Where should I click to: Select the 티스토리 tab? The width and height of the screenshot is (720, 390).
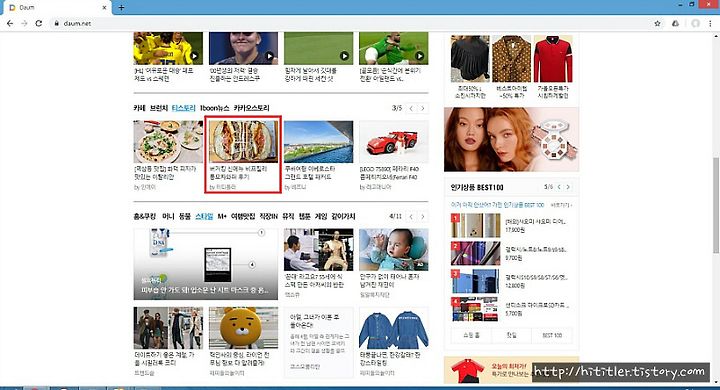pos(184,108)
